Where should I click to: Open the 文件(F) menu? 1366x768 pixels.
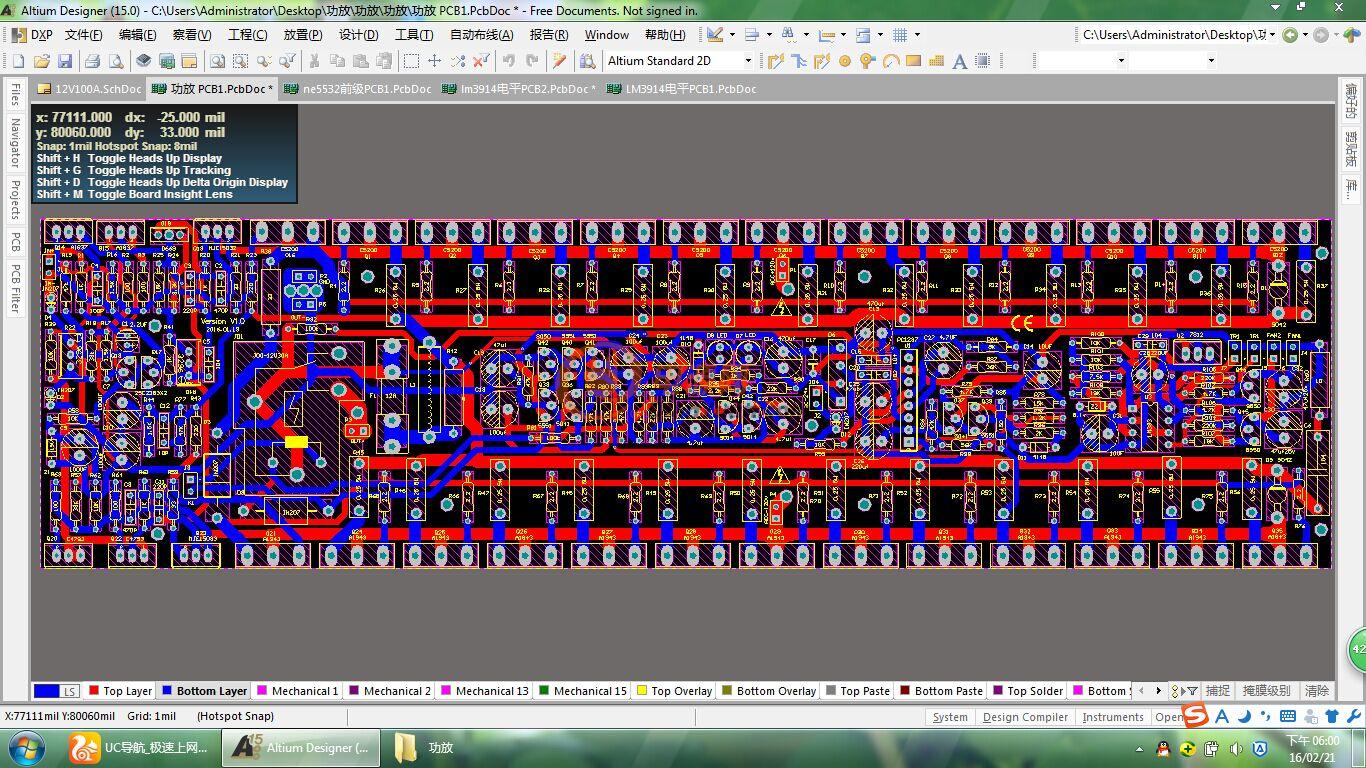tap(83, 35)
